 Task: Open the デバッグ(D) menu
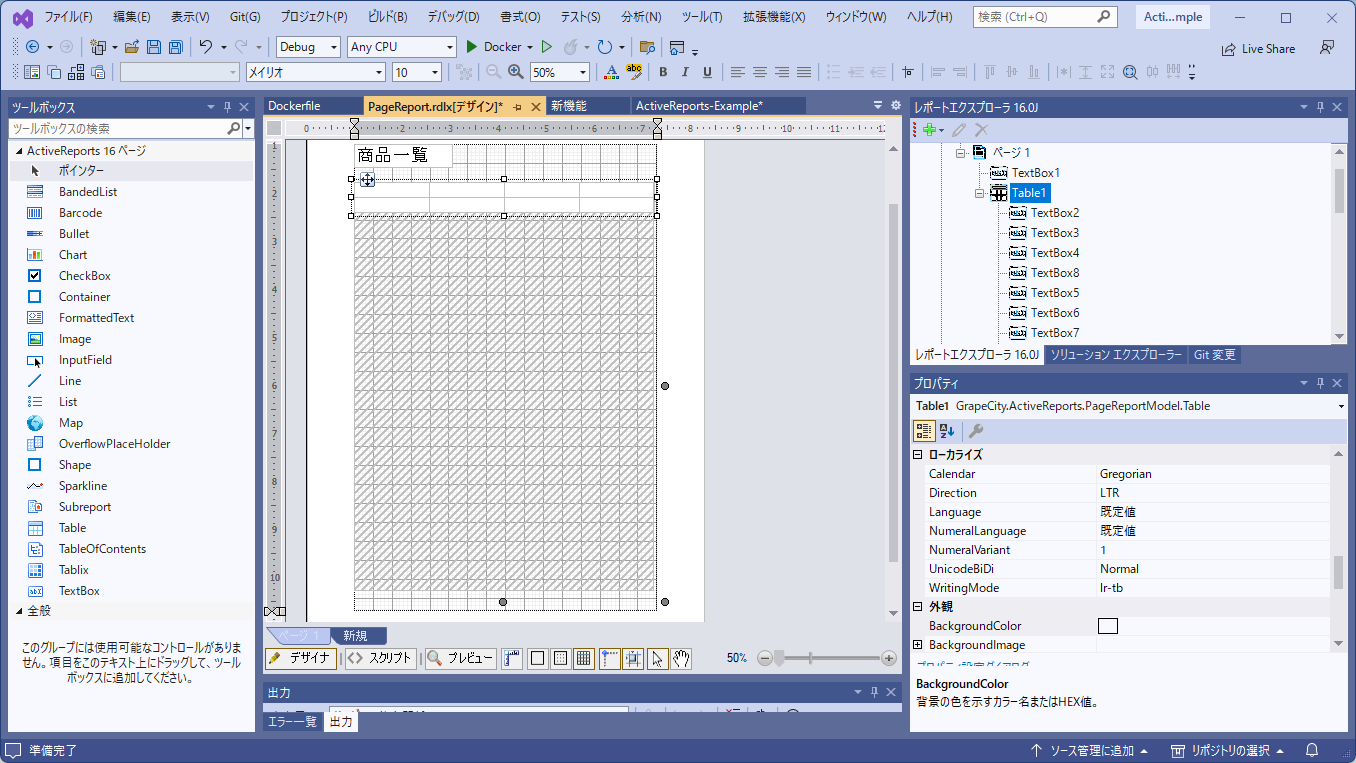click(x=453, y=17)
